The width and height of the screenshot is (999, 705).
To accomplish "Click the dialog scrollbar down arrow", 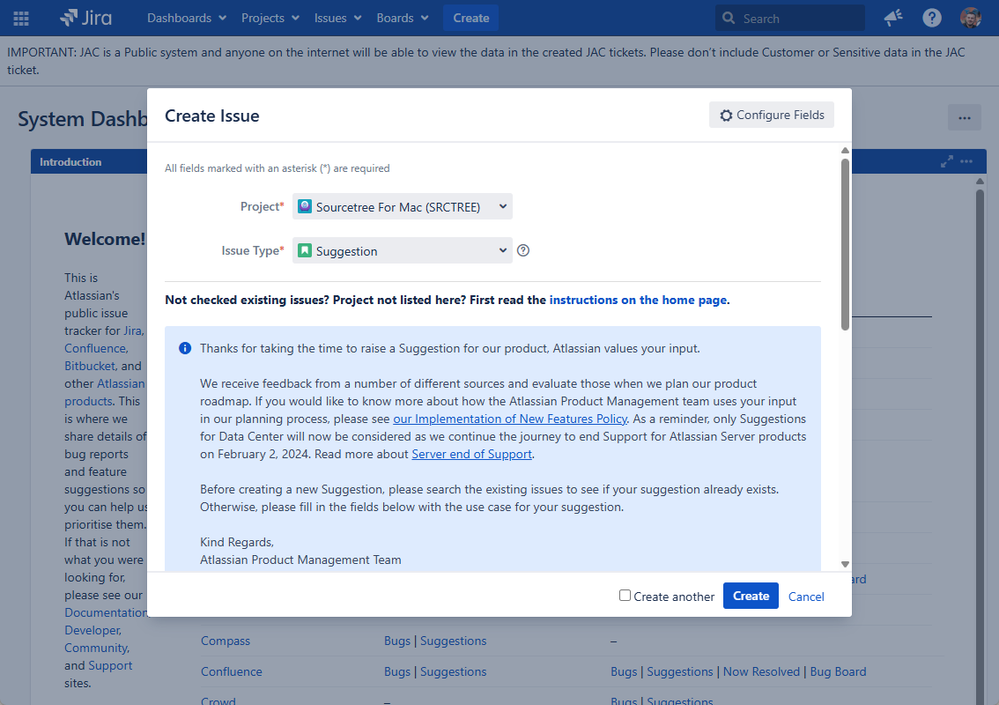I will pyautogui.click(x=845, y=564).
